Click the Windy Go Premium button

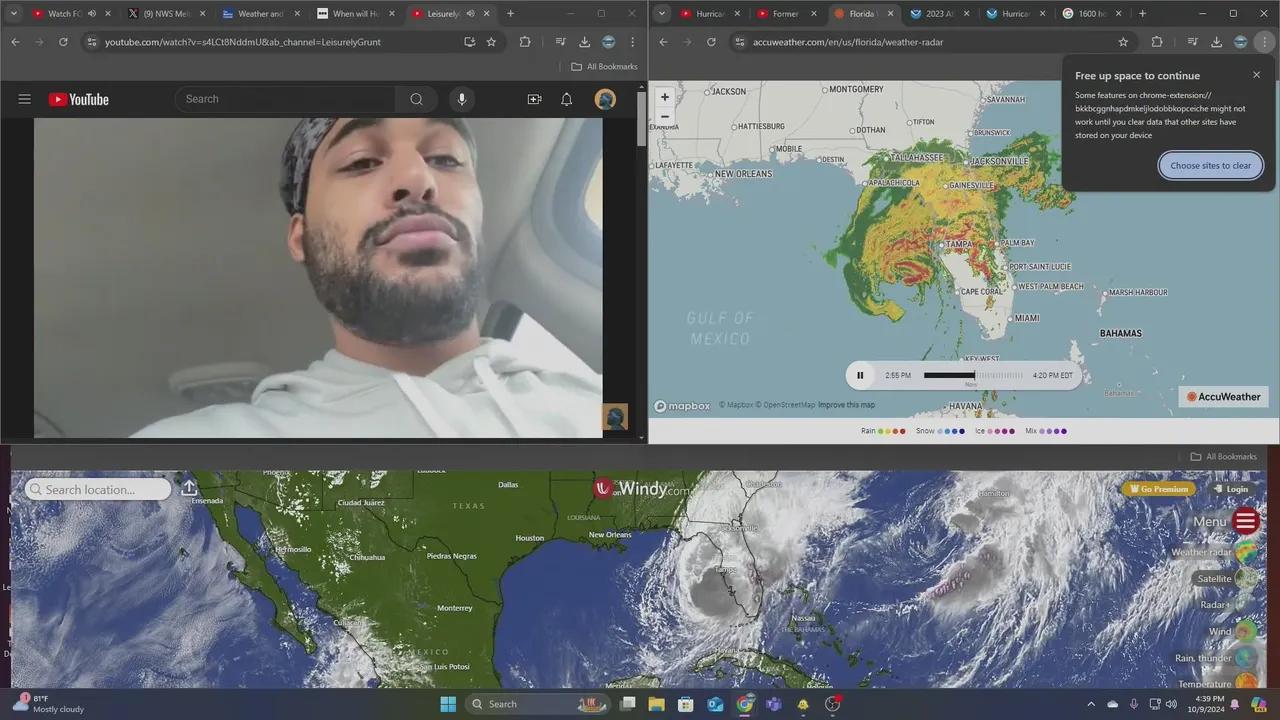[1159, 489]
